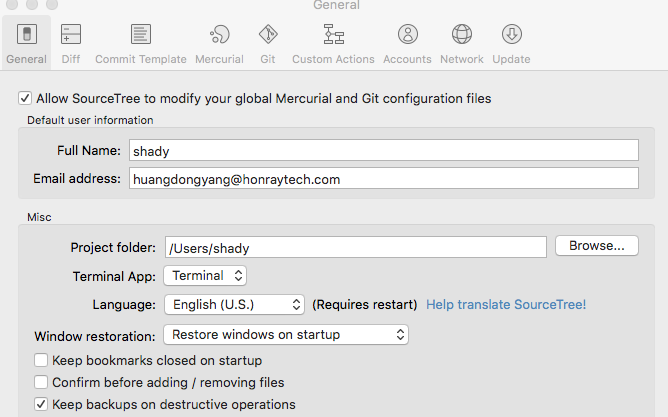
Task: Click into the Full Name text field
Action: [383, 150]
